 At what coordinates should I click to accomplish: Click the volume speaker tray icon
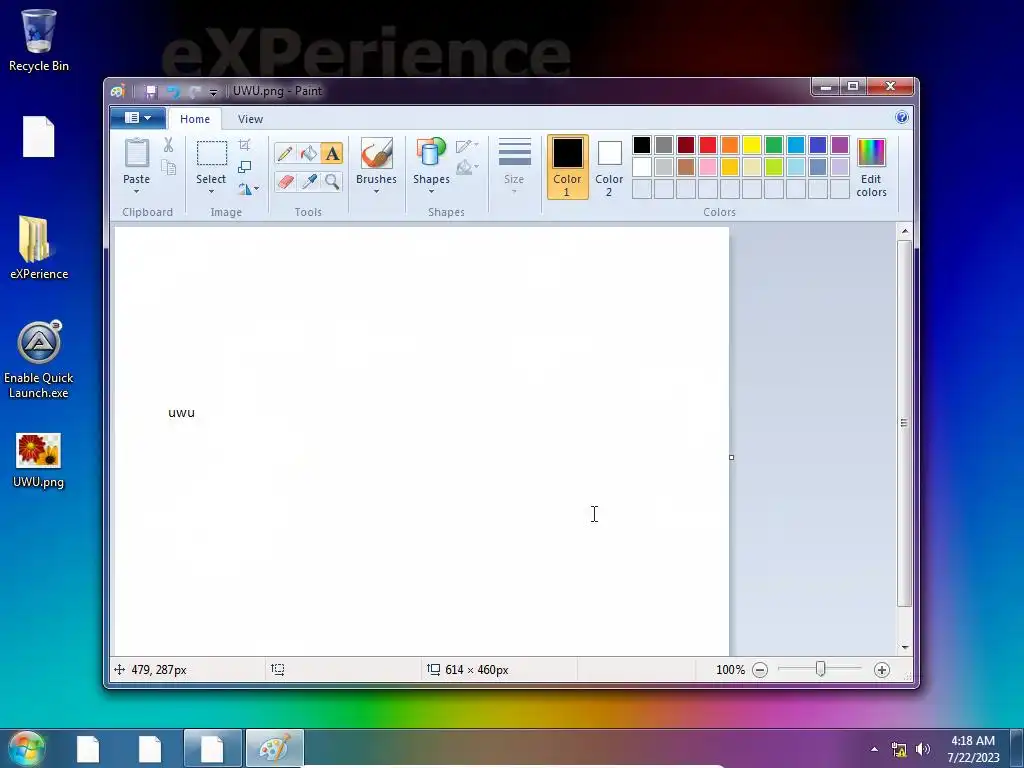coord(923,749)
